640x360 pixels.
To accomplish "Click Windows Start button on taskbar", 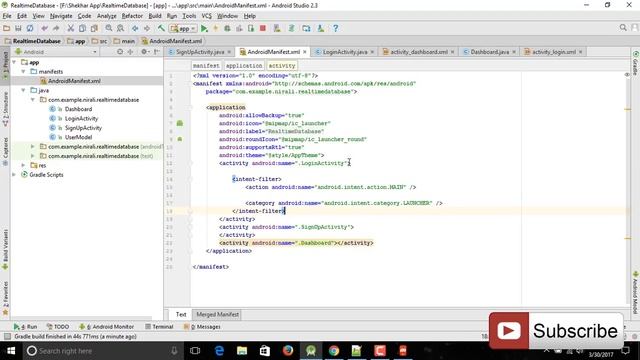I will click(x=11, y=351).
